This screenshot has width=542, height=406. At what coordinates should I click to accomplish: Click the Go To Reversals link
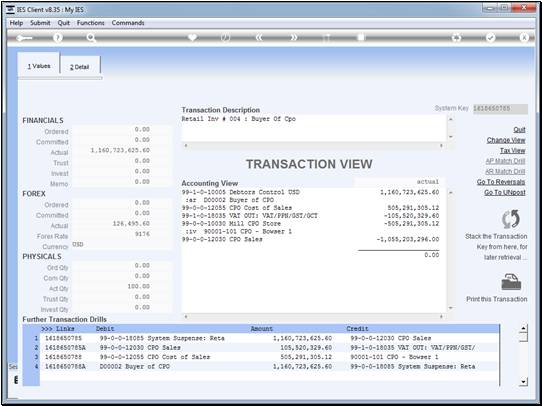click(501, 182)
